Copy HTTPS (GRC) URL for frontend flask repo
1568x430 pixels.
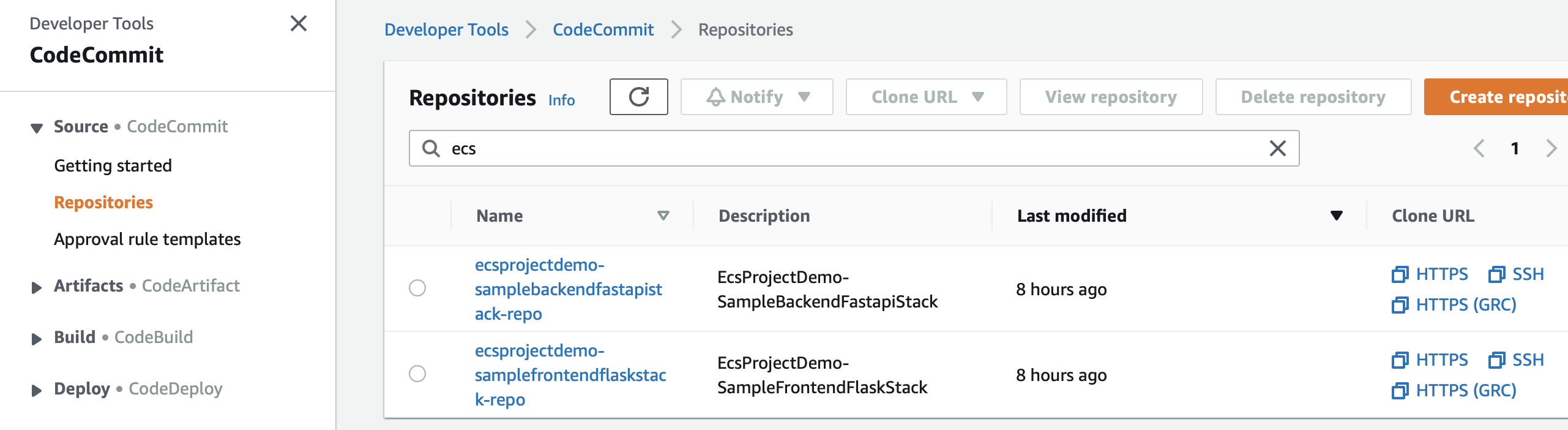1454,390
